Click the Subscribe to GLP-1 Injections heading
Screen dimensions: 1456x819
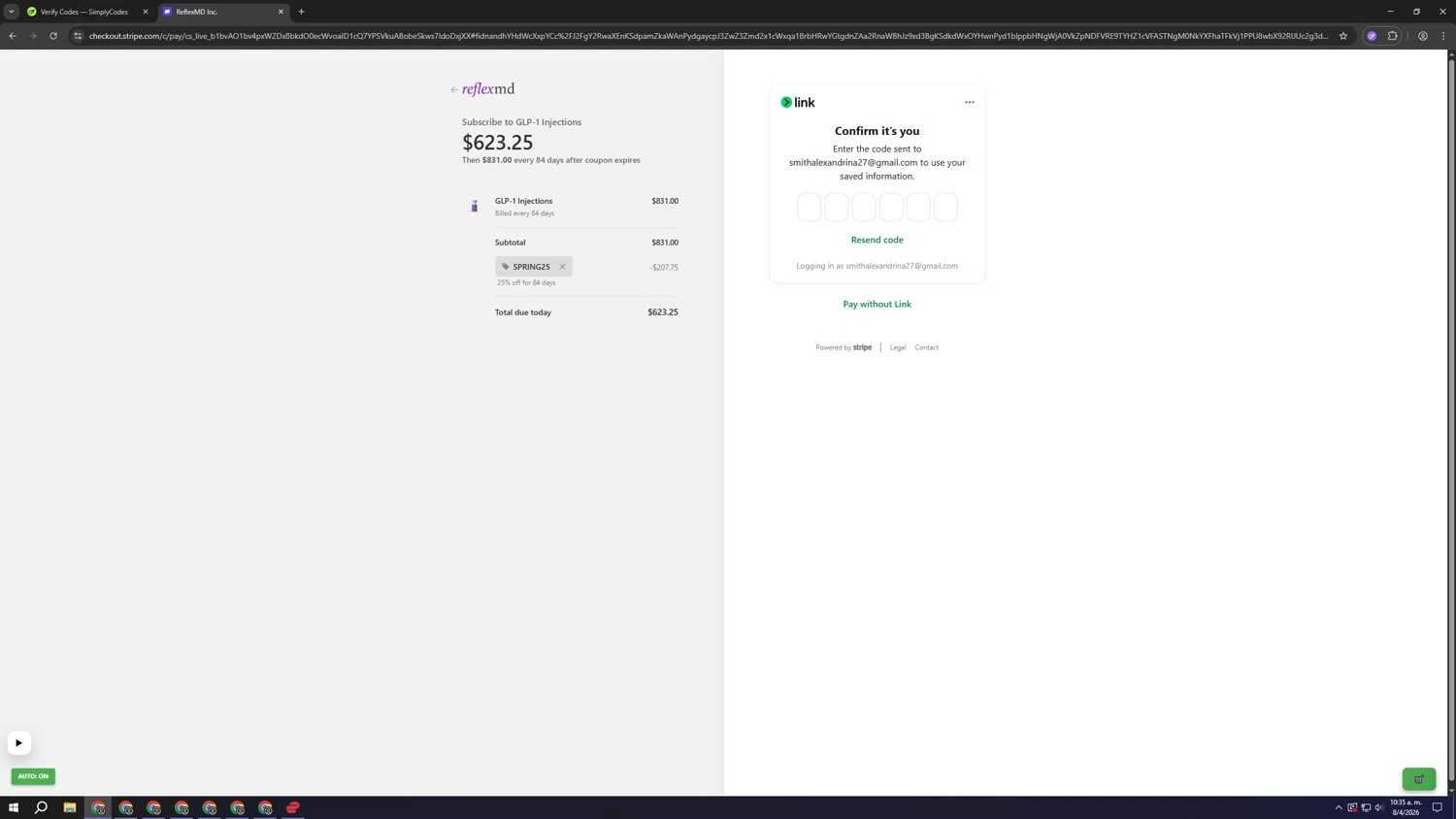click(521, 122)
